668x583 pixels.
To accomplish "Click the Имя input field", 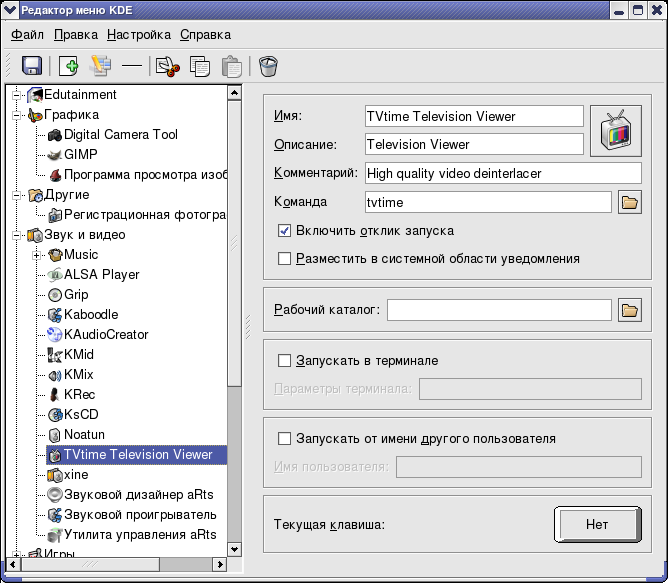I will (474, 116).
